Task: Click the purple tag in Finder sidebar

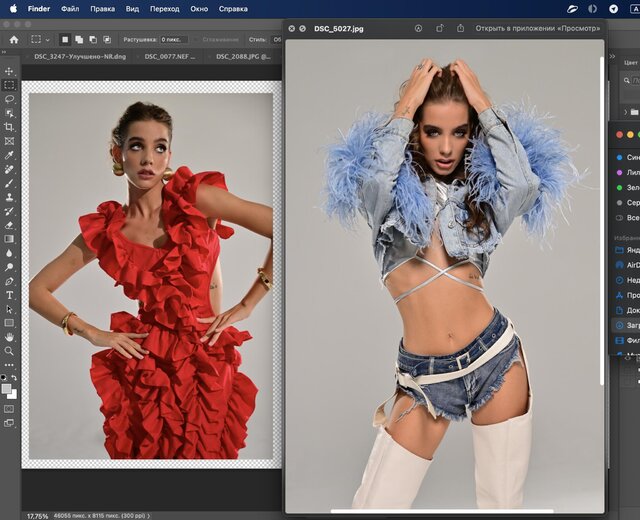Action: [619, 172]
